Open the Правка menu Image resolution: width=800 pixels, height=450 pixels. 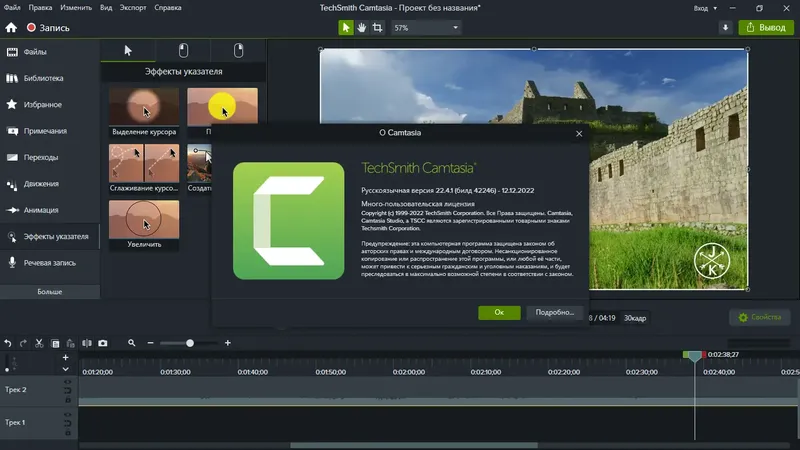click(x=40, y=8)
